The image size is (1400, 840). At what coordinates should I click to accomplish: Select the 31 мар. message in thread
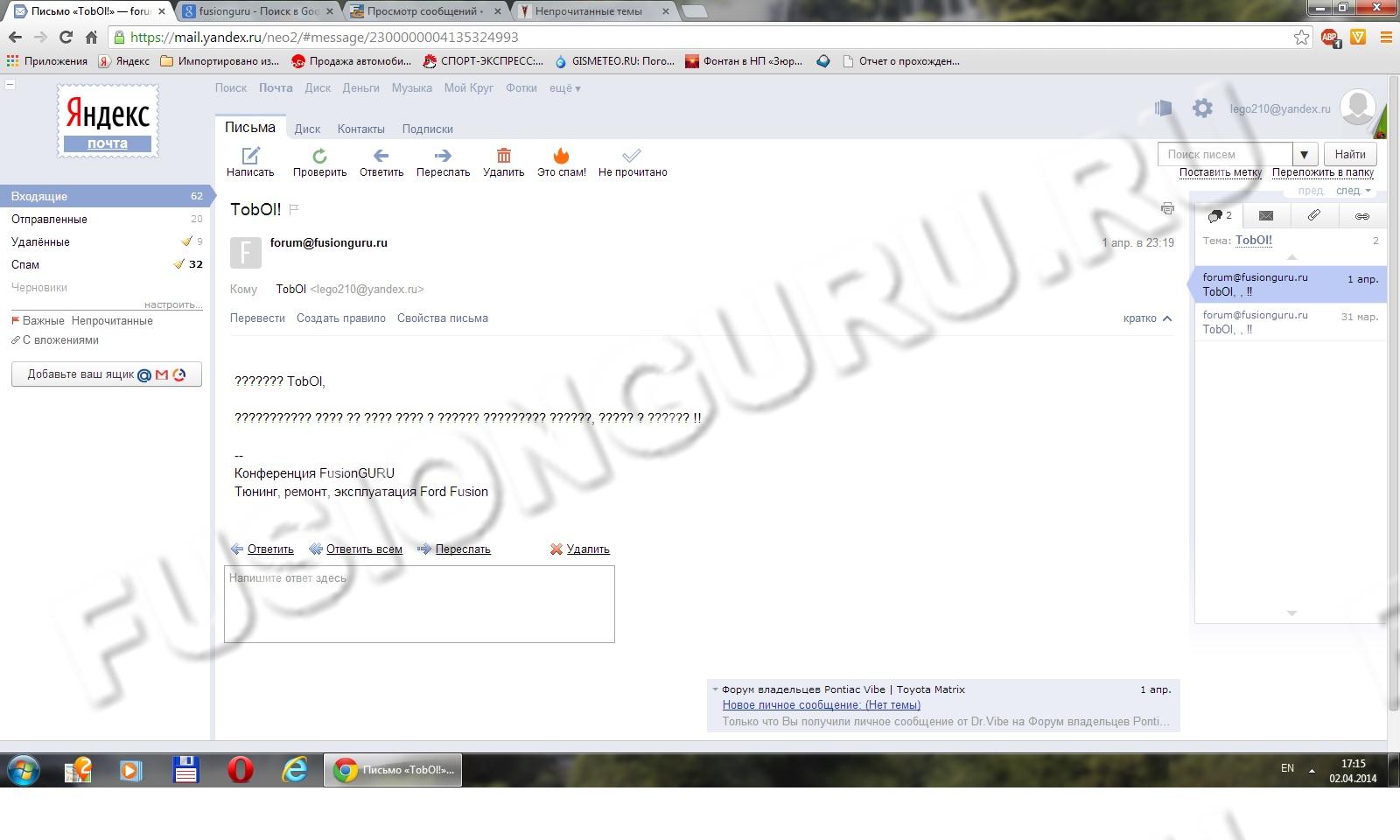1290,322
